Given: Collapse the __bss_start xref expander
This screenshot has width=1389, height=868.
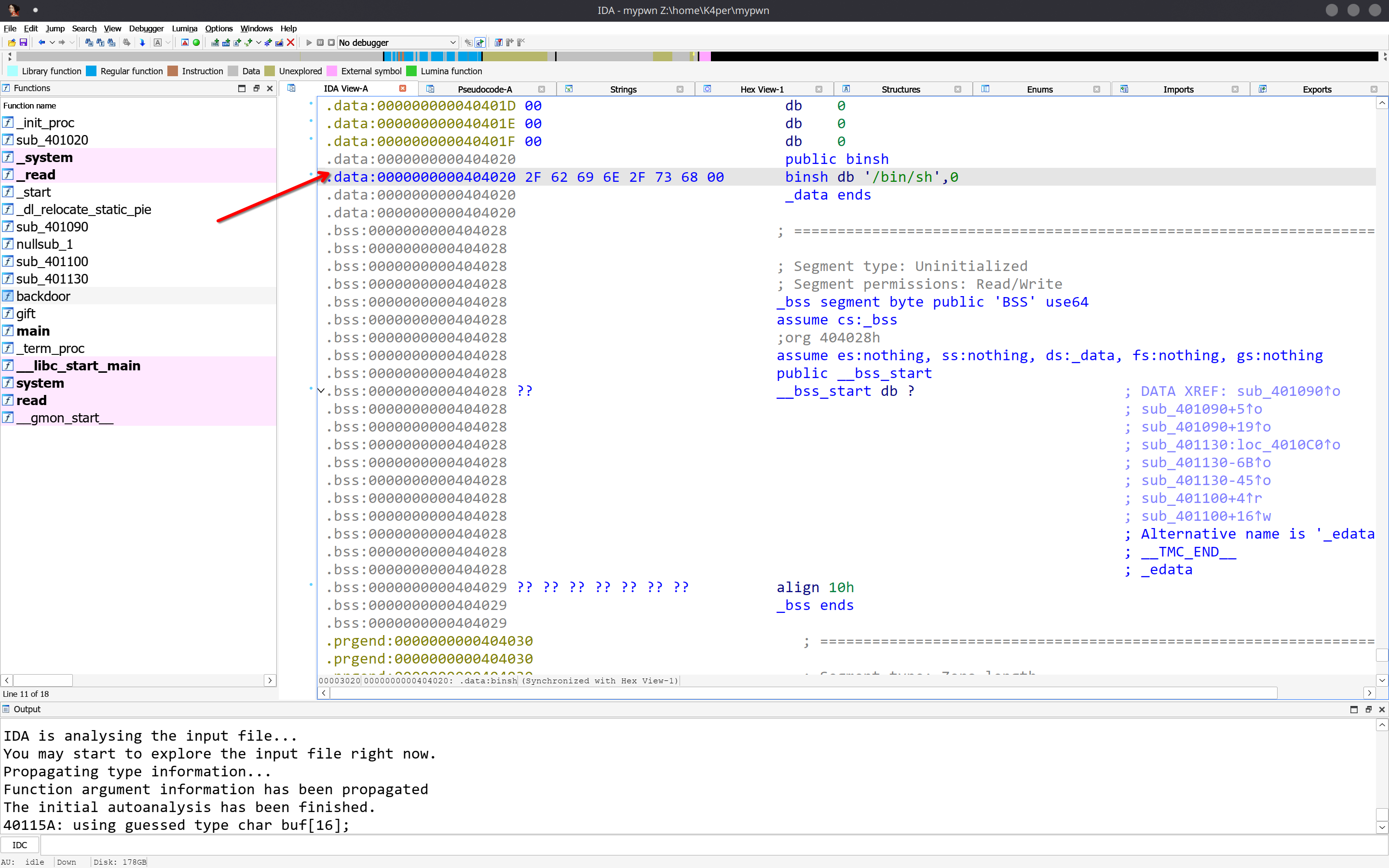Looking at the screenshot, I should pyautogui.click(x=321, y=391).
